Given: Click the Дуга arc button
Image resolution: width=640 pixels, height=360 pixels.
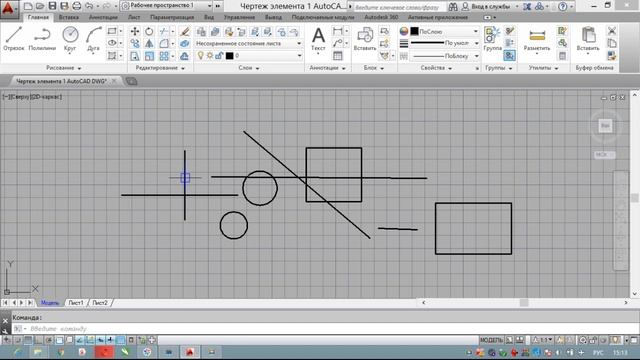Looking at the screenshot, I should (x=93, y=39).
